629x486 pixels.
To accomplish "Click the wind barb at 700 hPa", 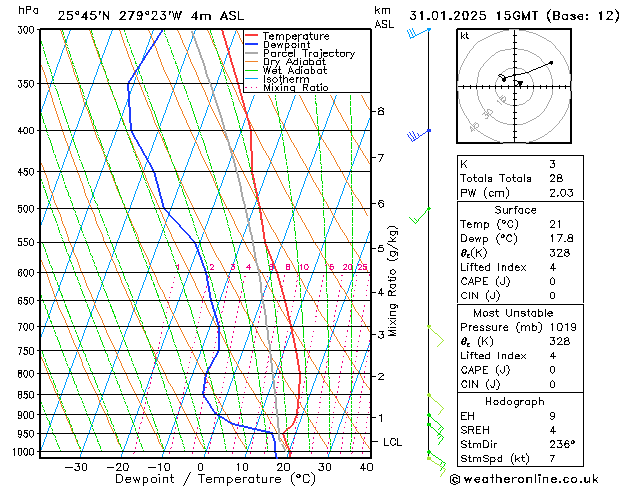I will 436,336.
